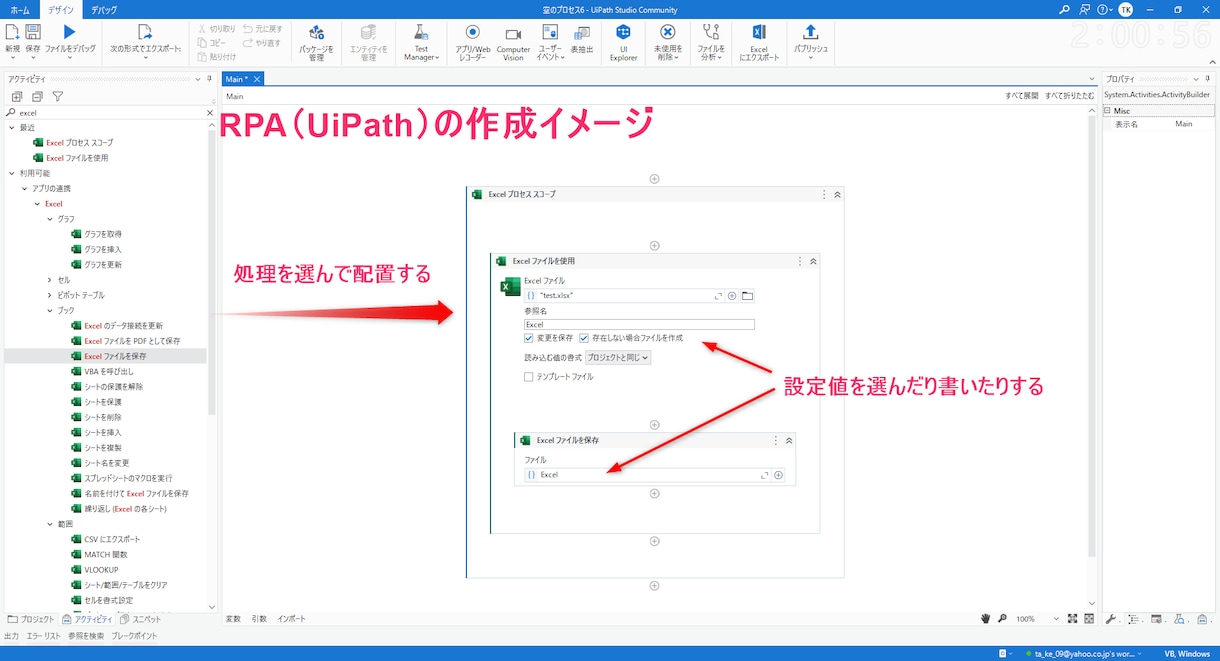Activate the pan hand tool
Viewport: 1220px width, 661px height.
(985, 619)
